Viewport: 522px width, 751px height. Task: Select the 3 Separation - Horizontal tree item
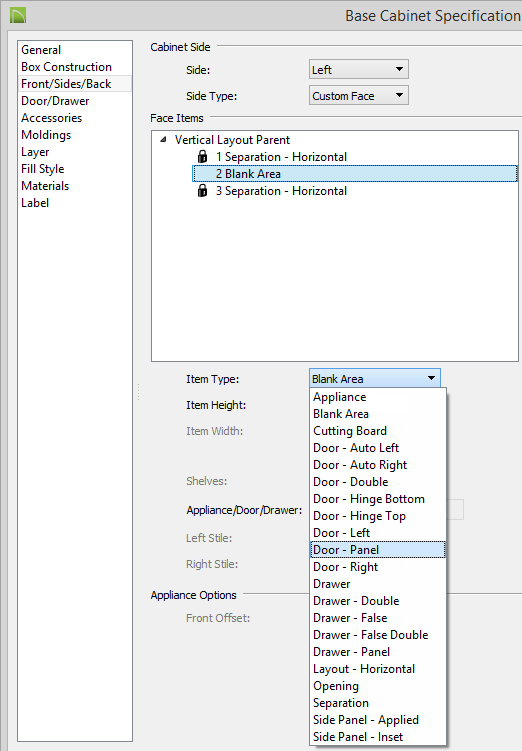click(x=281, y=191)
